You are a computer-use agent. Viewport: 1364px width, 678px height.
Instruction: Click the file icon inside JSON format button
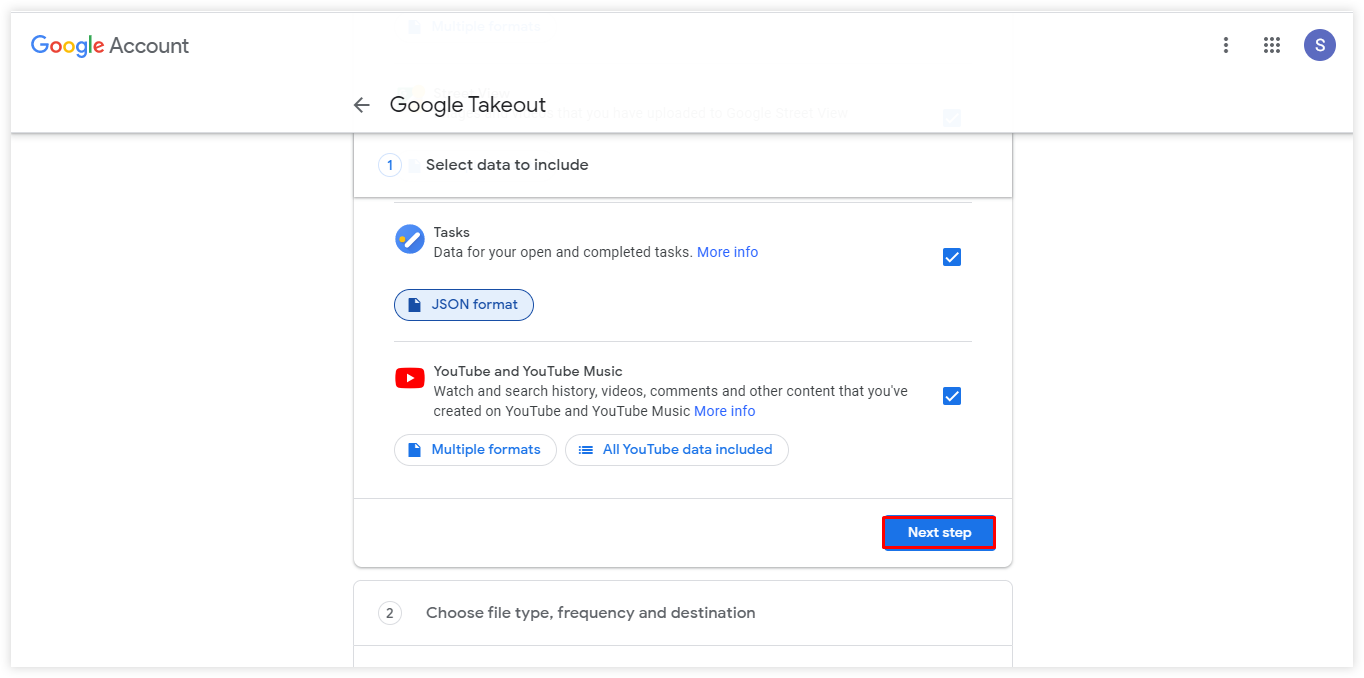(413, 304)
